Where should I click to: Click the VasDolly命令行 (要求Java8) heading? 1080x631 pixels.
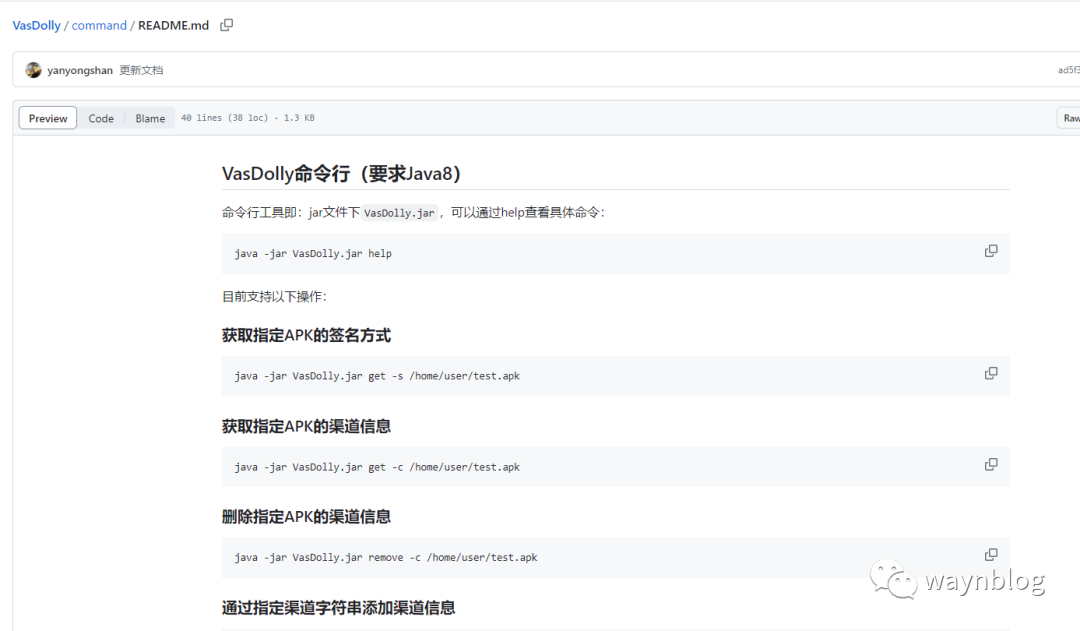[x=341, y=174]
